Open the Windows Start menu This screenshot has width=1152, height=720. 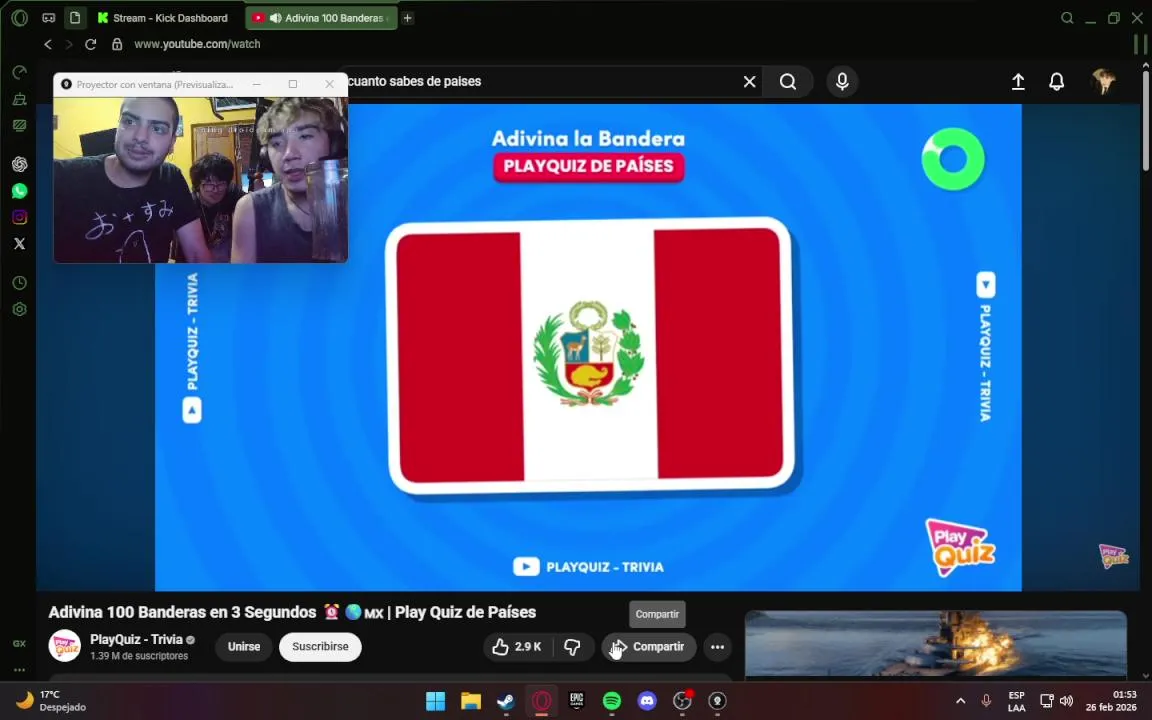point(436,701)
